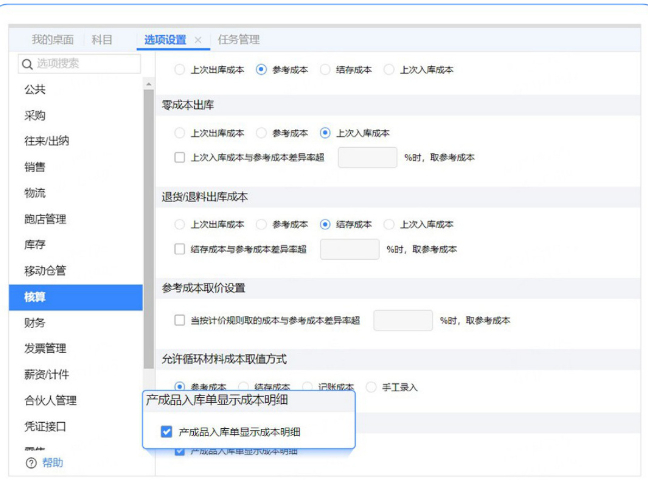648x480 pixels.
Task: Open the 科目 tab
Action: click(102, 40)
